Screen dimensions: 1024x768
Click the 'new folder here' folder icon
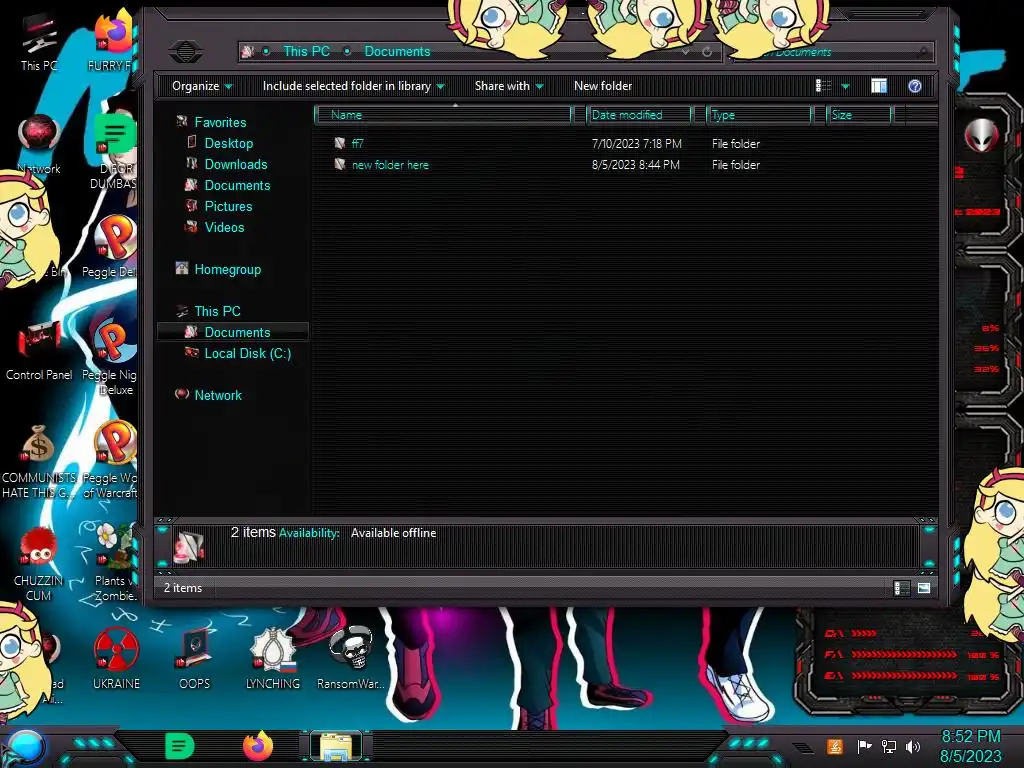(x=340, y=164)
